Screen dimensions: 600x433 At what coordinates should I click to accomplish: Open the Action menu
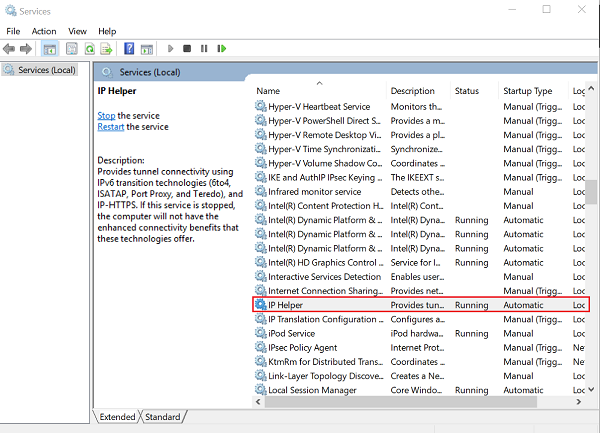pyautogui.click(x=44, y=31)
